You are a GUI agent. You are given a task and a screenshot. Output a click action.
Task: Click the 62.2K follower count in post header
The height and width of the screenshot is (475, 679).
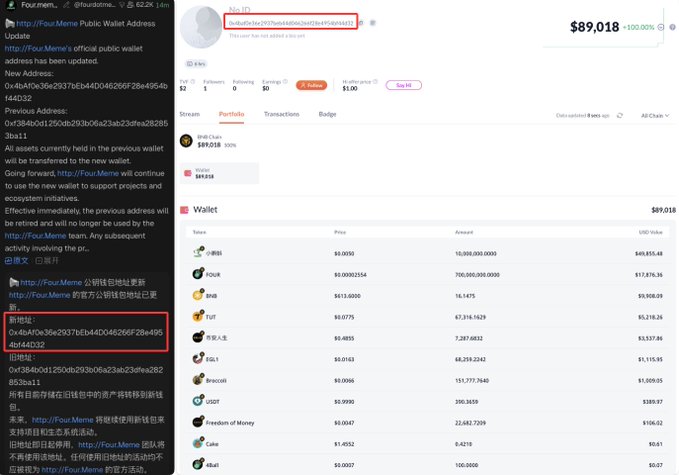(x=144, y=5)
